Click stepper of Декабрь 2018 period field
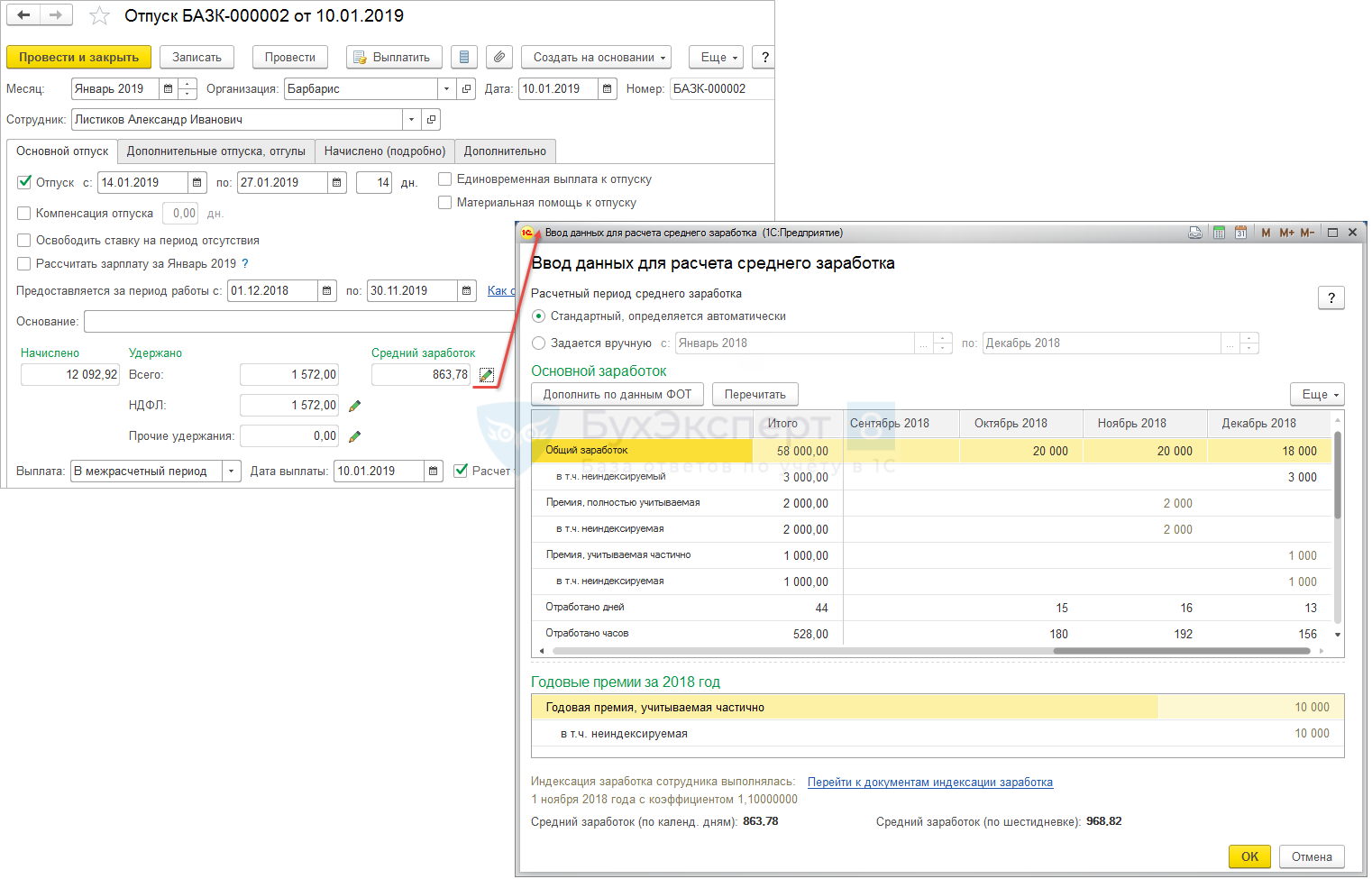Image resolution: width=1372 pixels, height=879 pixels. [x=1249, y=343]
